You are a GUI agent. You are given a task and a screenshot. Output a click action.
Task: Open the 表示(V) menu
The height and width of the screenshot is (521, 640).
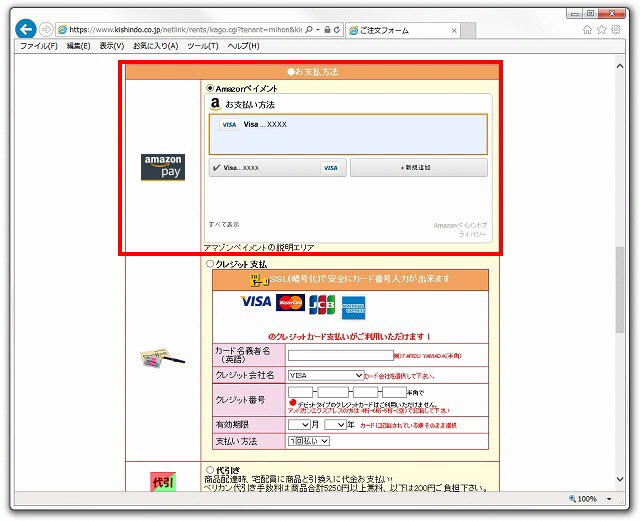tap(112, 46)
